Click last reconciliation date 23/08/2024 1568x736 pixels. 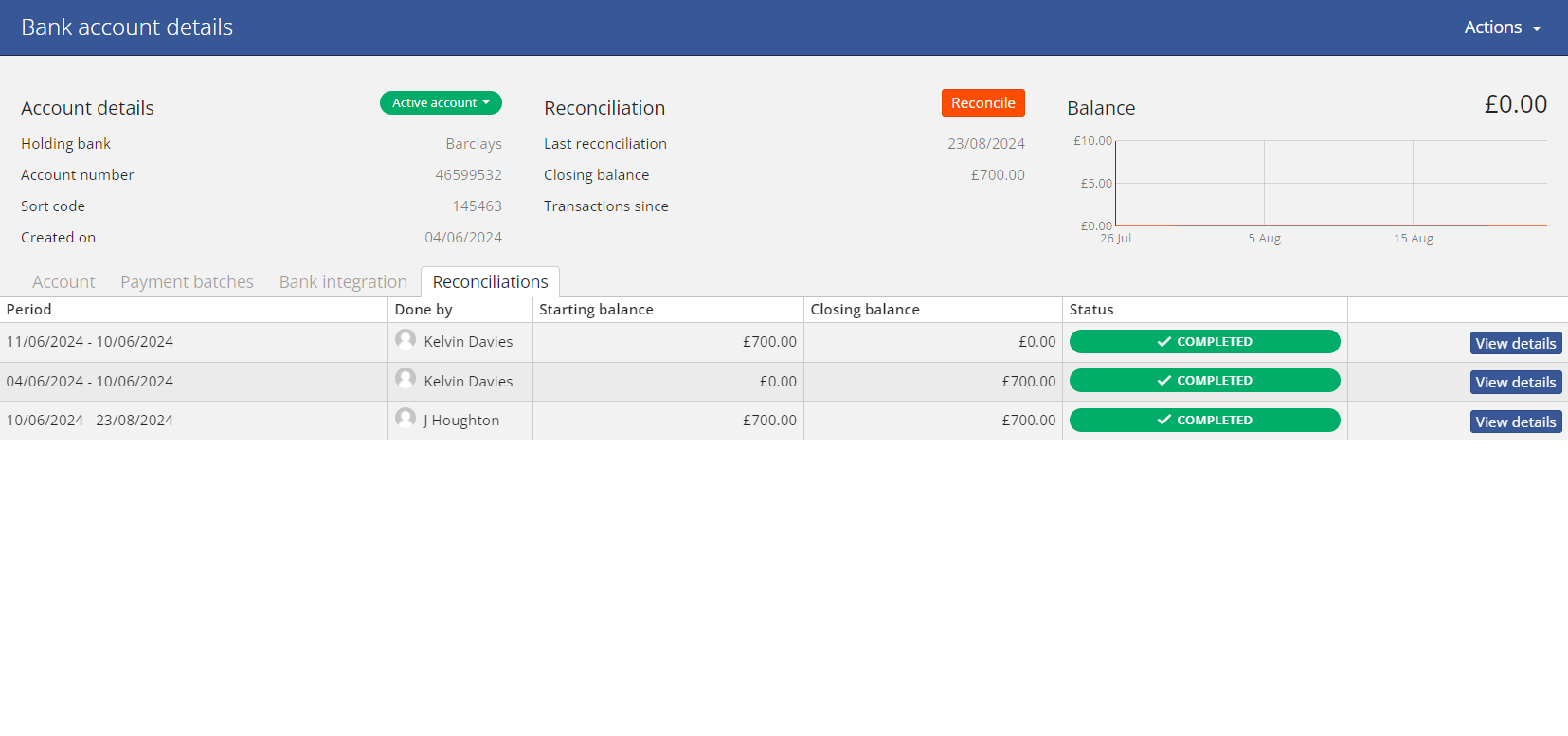pos(986,143)
